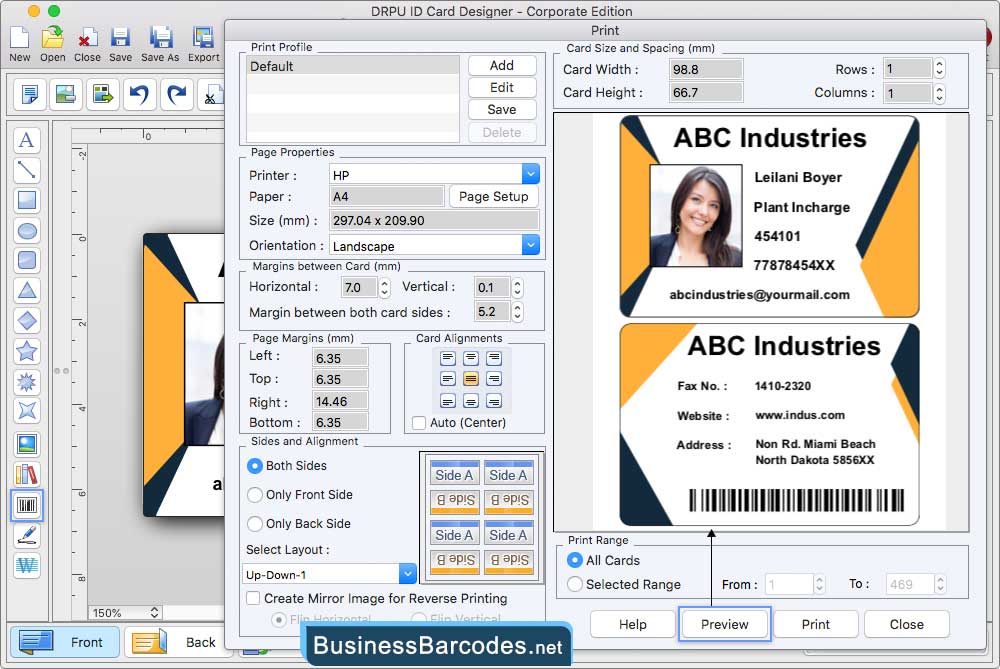Click the Save profile button

(x=502, y=110)
